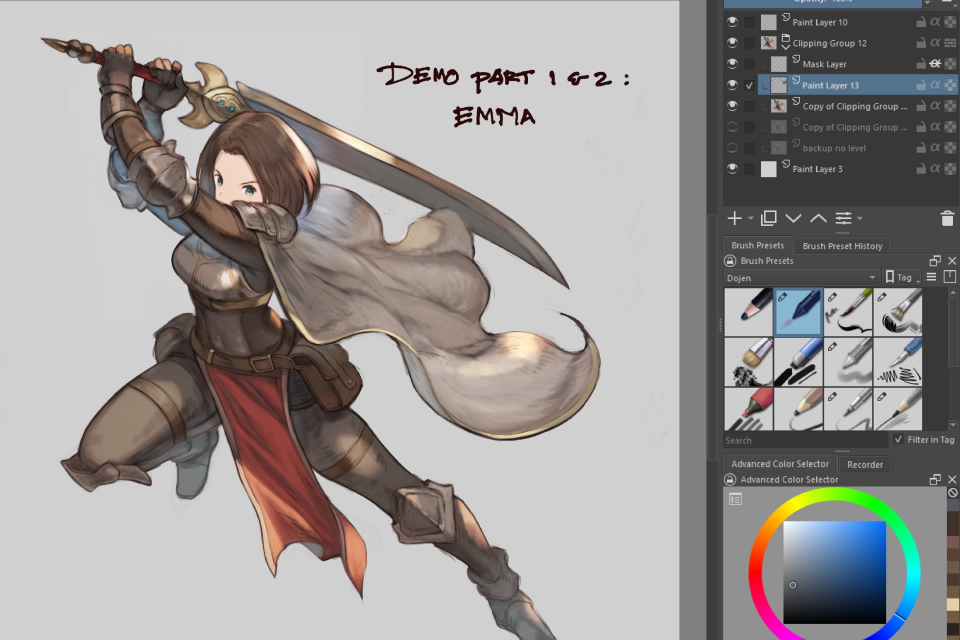Viewport: 960px width, 640px height.
Task: Delete the layer with the trash icon
Action: [x=947, y=218]
